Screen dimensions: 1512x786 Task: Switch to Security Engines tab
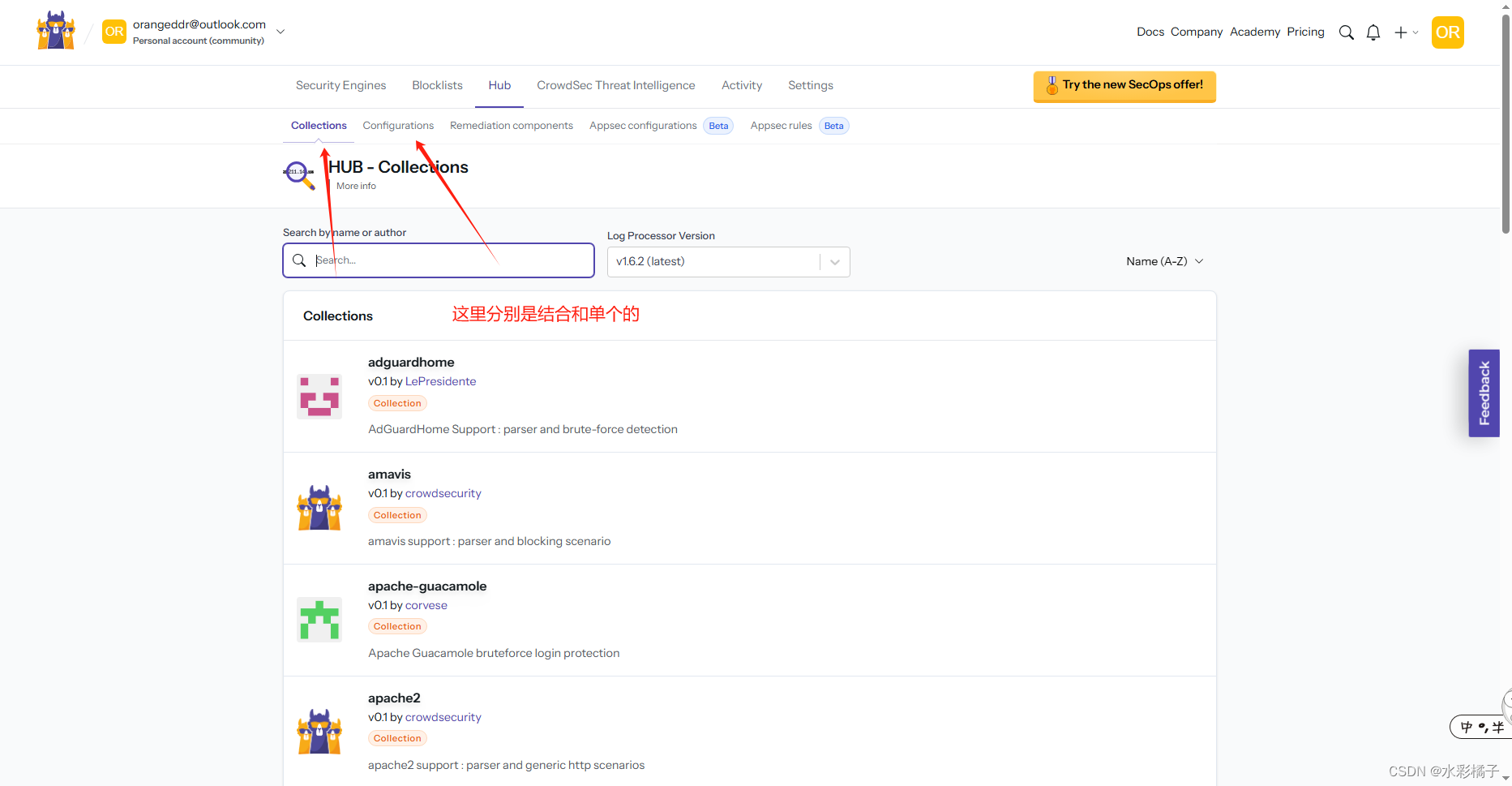click(x=341, y=85)
